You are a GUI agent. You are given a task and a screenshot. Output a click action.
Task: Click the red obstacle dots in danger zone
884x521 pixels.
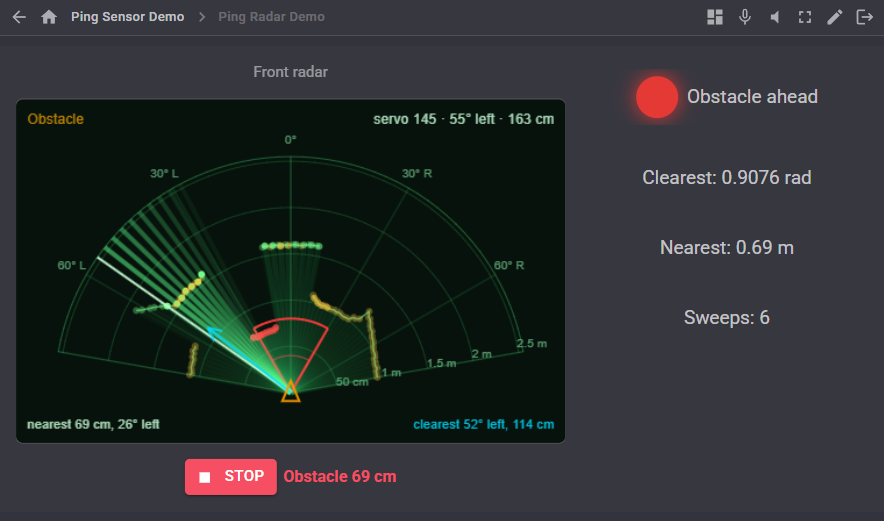tap(264, 333)
